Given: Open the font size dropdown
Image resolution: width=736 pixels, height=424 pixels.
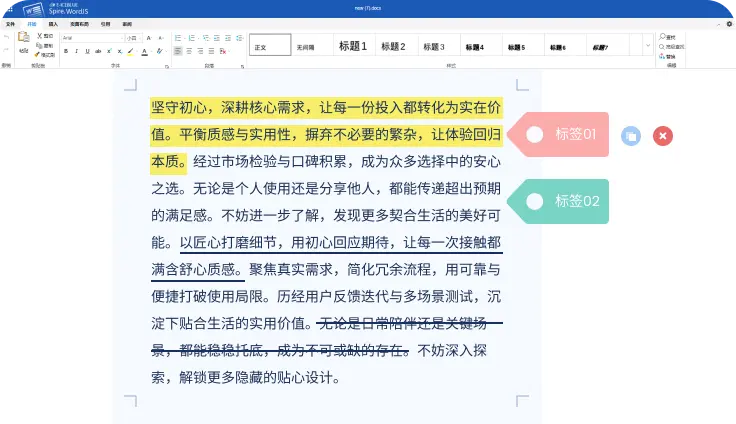Looking at the screenshot, I should (x=133, y=38).
